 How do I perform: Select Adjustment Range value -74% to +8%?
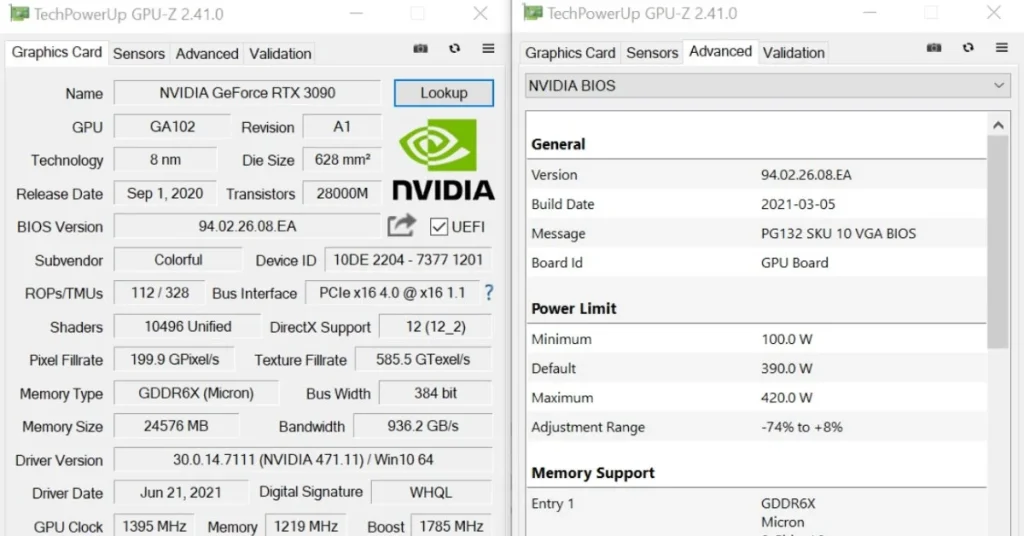tap(801, 427)
